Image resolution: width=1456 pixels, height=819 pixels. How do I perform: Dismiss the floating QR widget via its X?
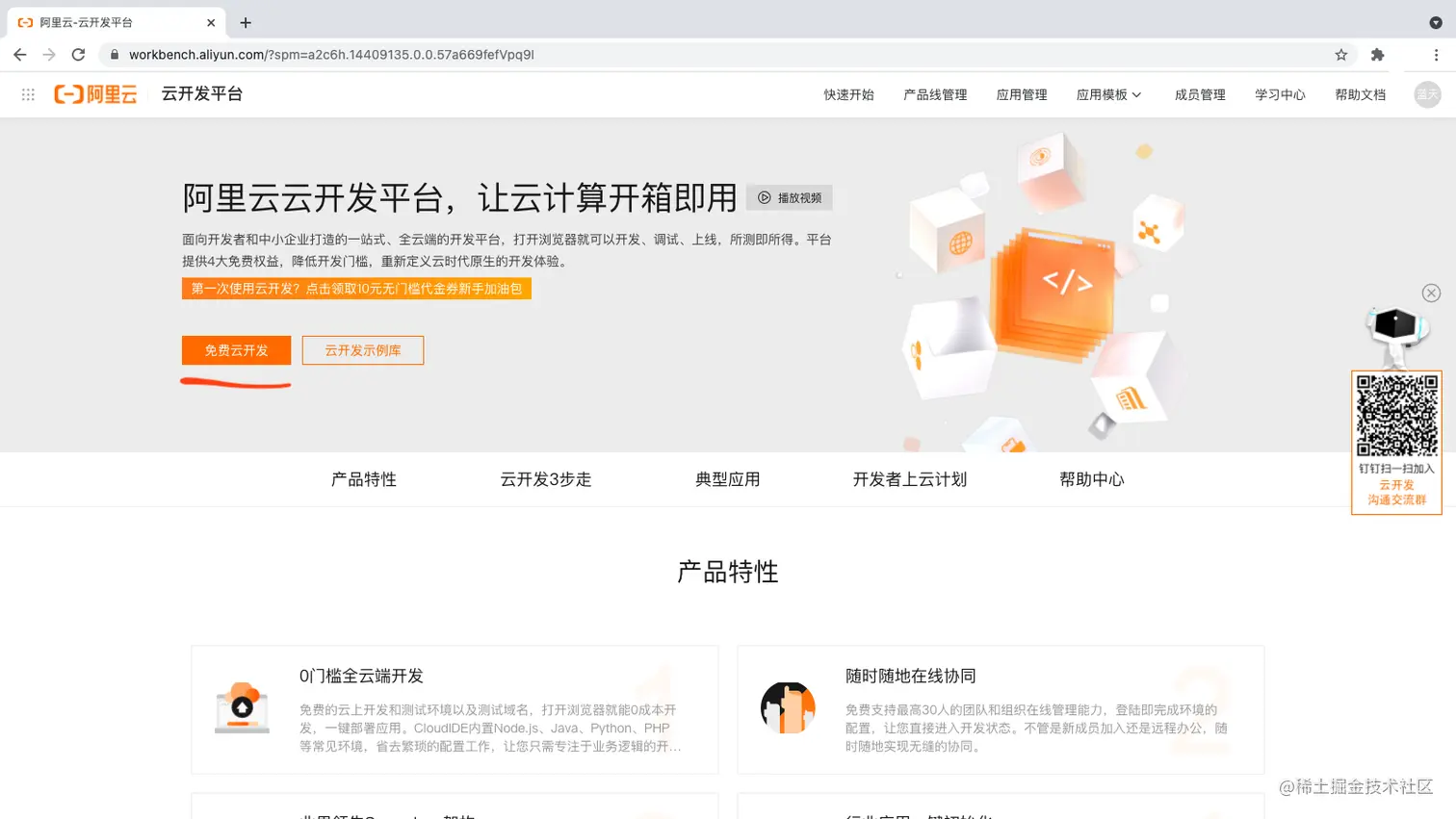(x=1431, y=294)
